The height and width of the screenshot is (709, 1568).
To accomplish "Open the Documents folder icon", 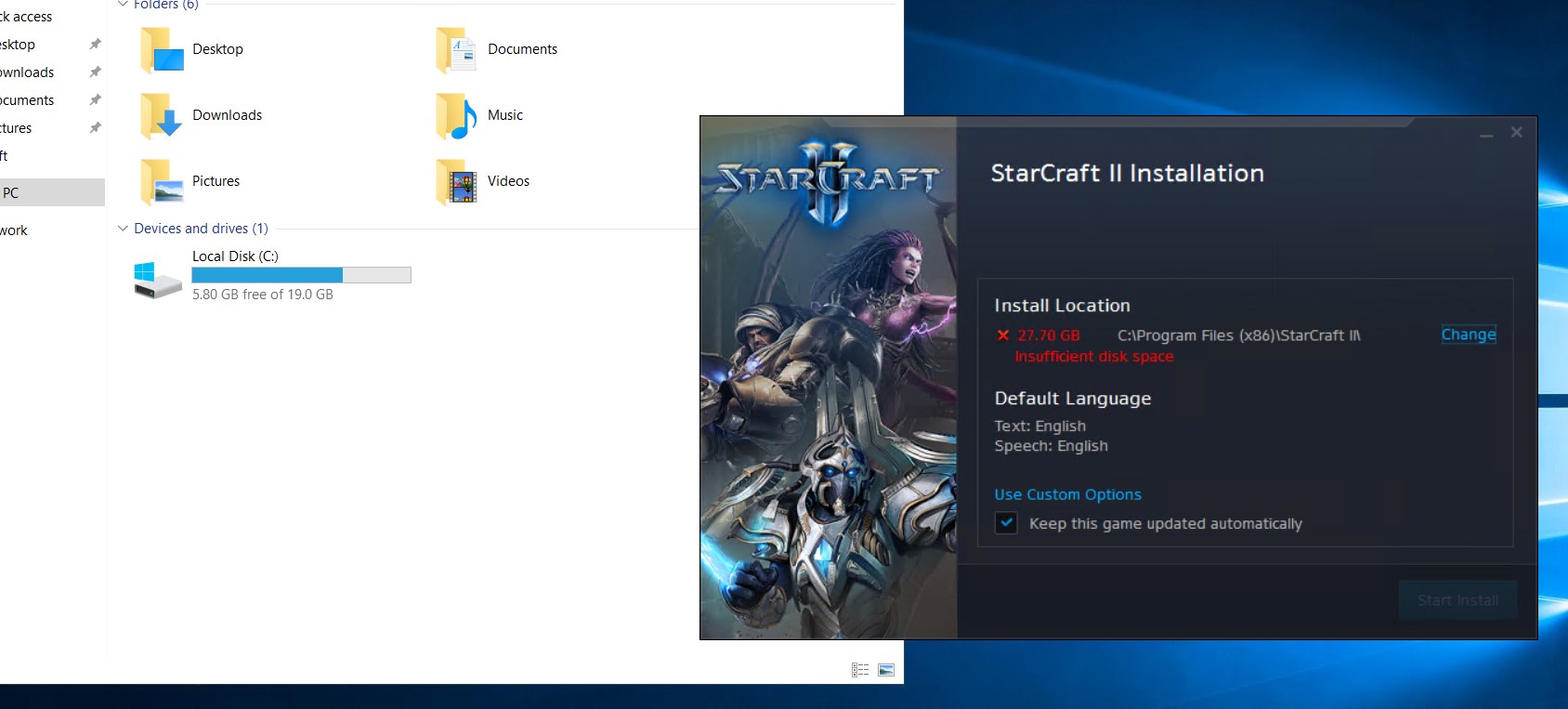I will tap(456, 50).
